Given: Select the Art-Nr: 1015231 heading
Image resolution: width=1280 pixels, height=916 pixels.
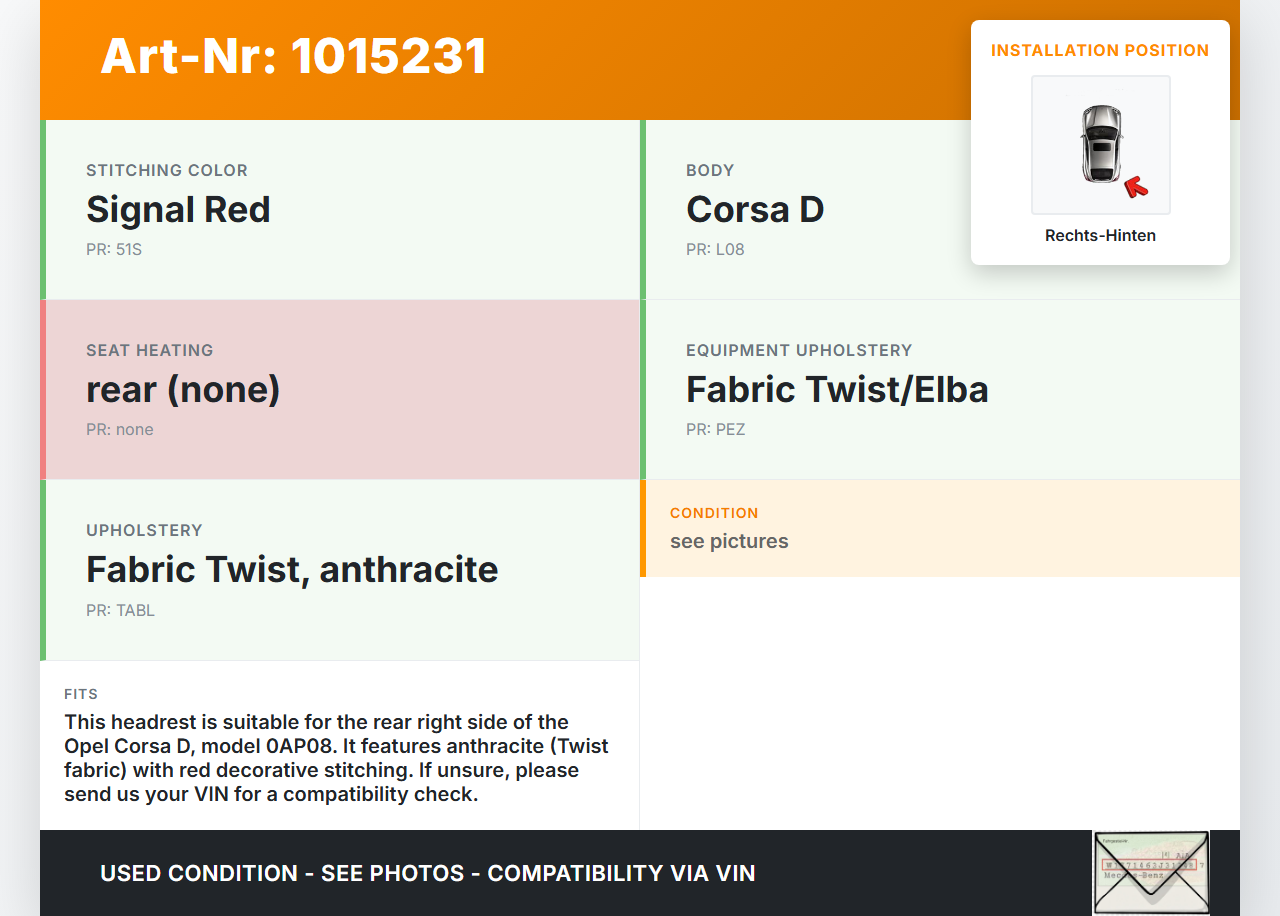Looking at the screenshot, I should (x=294, y=57).
